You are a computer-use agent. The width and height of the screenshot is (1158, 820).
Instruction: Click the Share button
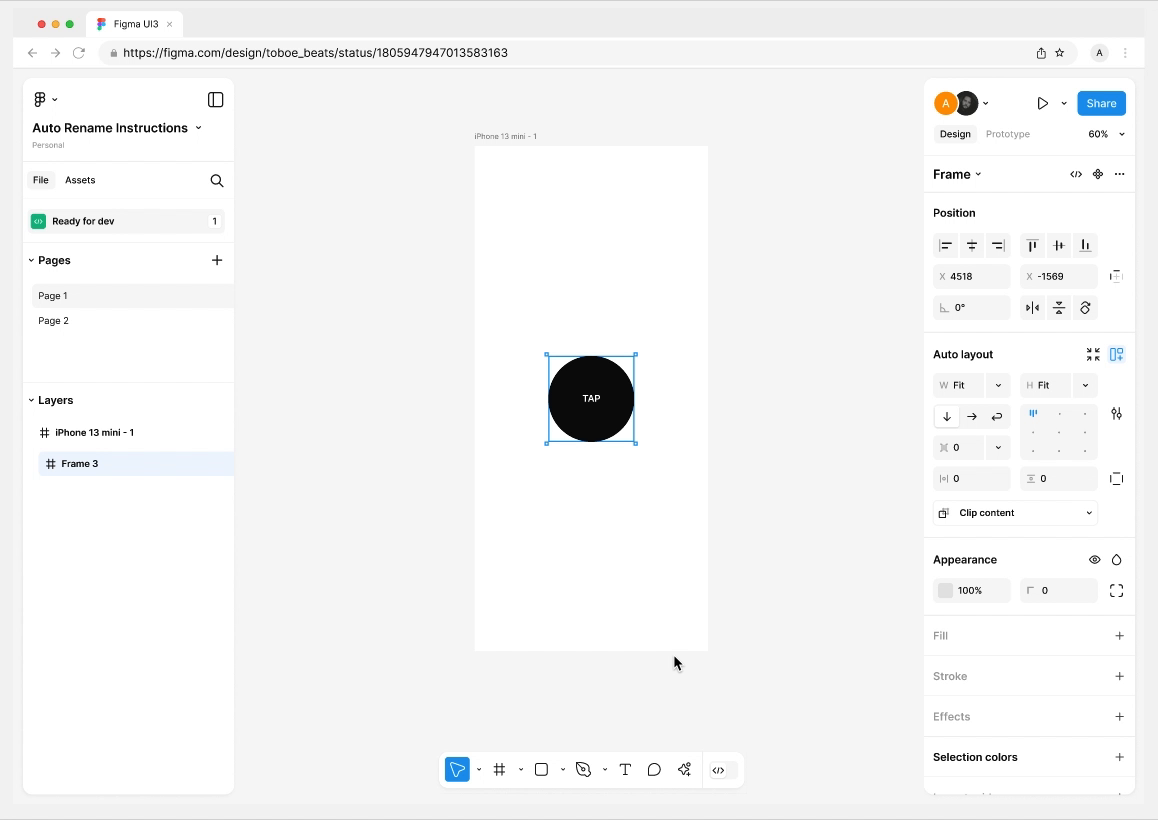(x=1101, y=103)
